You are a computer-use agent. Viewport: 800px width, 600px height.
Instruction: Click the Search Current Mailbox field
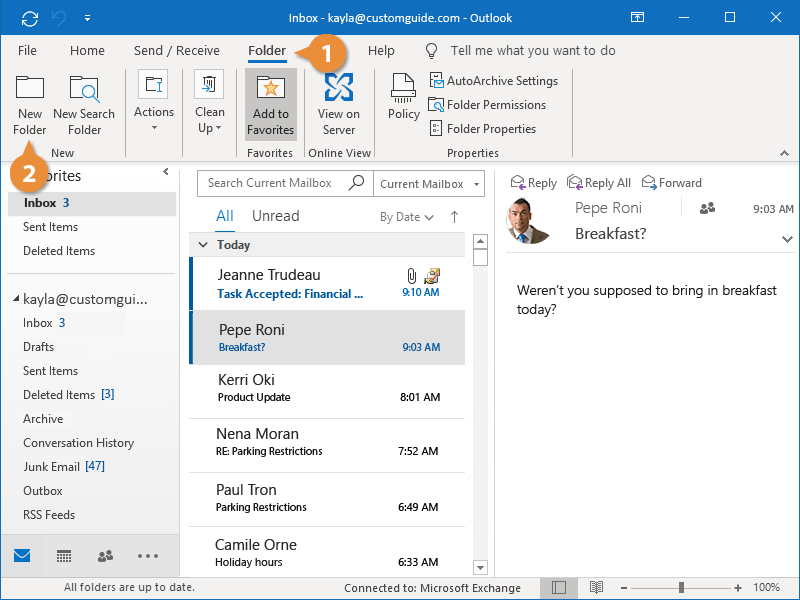(x=270, y=184)
